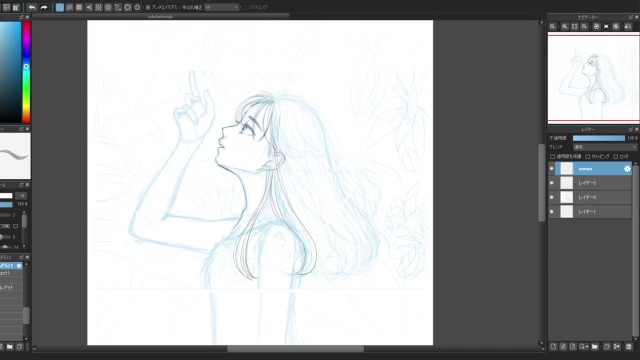Enable circle snap guide
This screenshot has height=360, width=640.
pyautogui.click(x=108, y=7)
